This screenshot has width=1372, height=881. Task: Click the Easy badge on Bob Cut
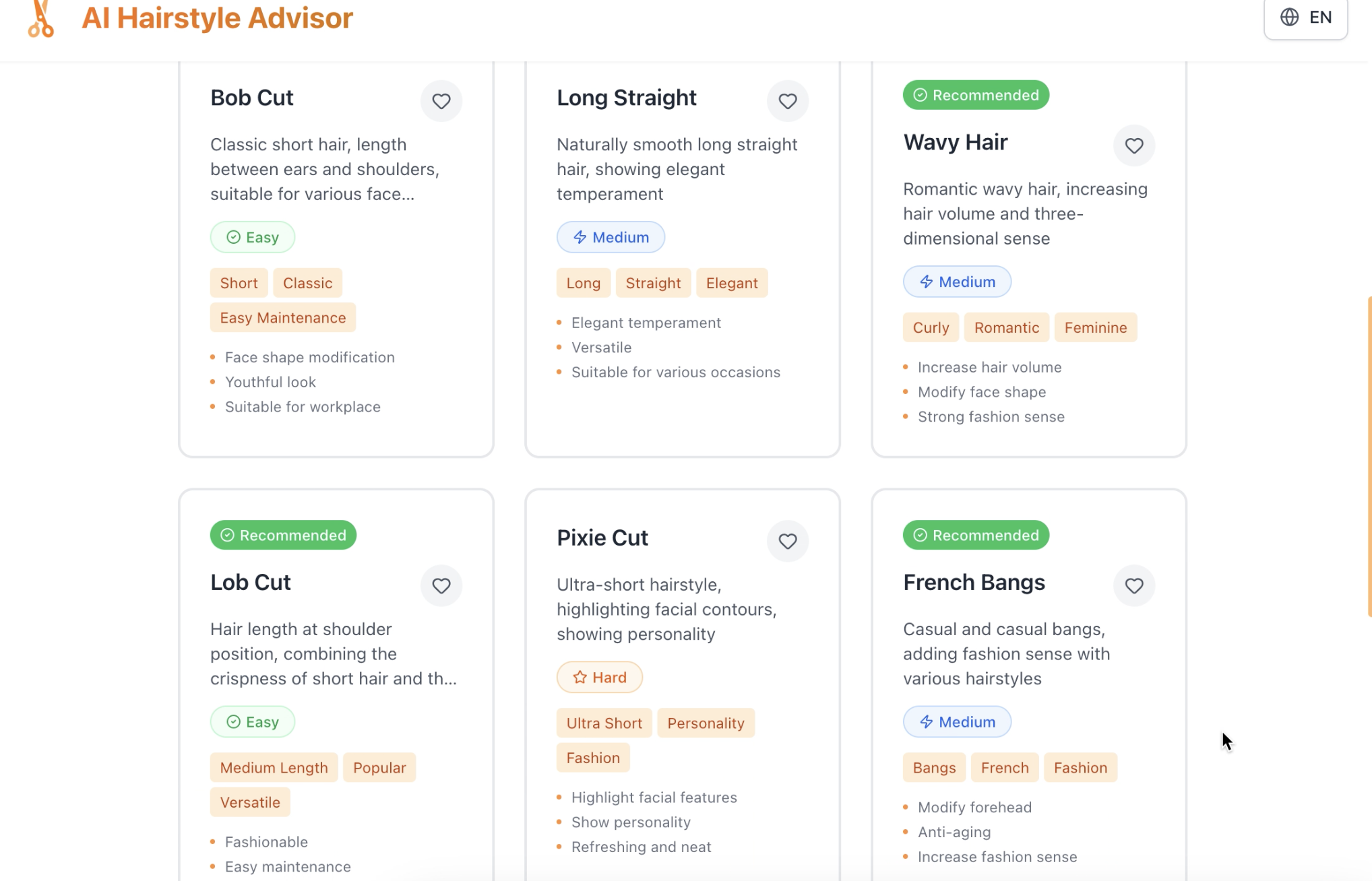[252, 237]
